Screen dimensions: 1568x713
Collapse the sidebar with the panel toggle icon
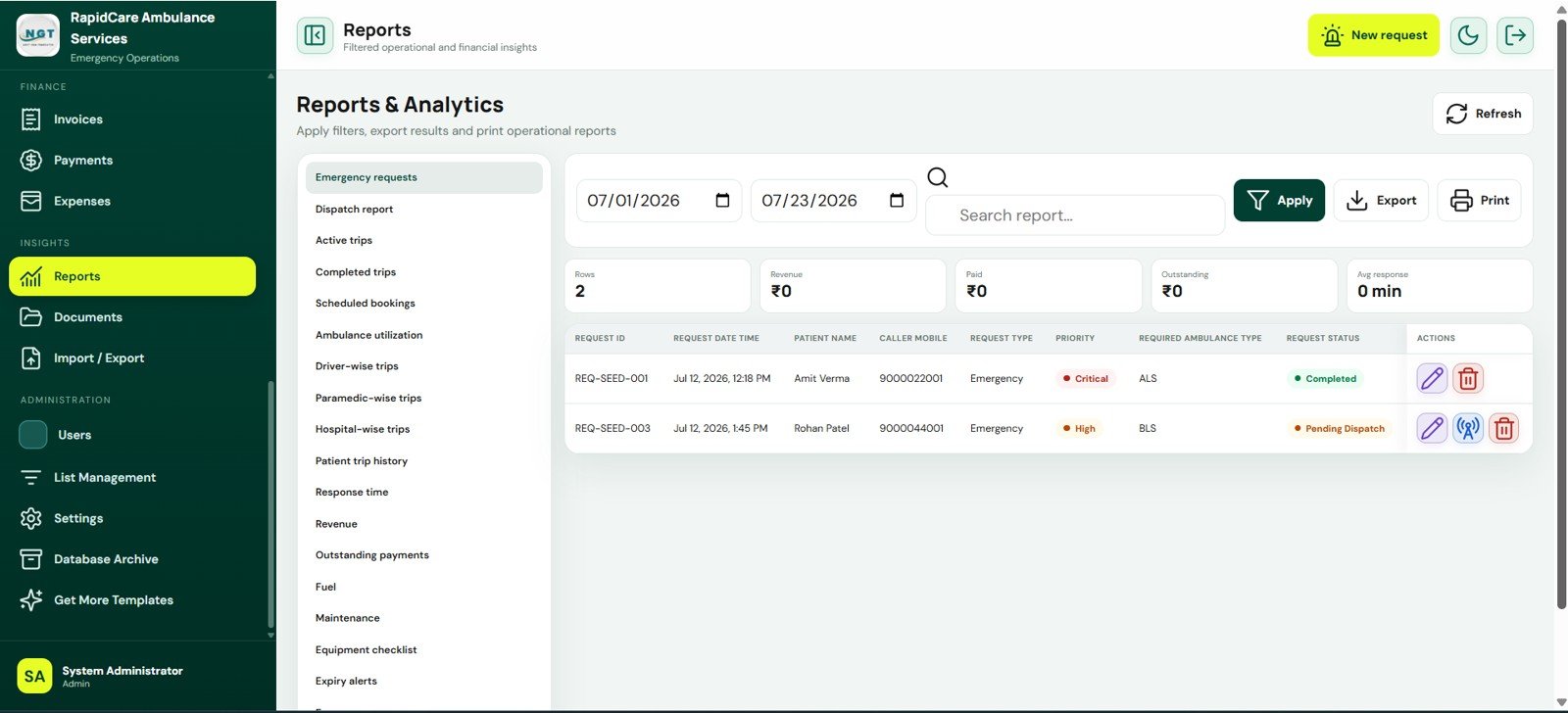pyautogui.click(x=315, y=36)
